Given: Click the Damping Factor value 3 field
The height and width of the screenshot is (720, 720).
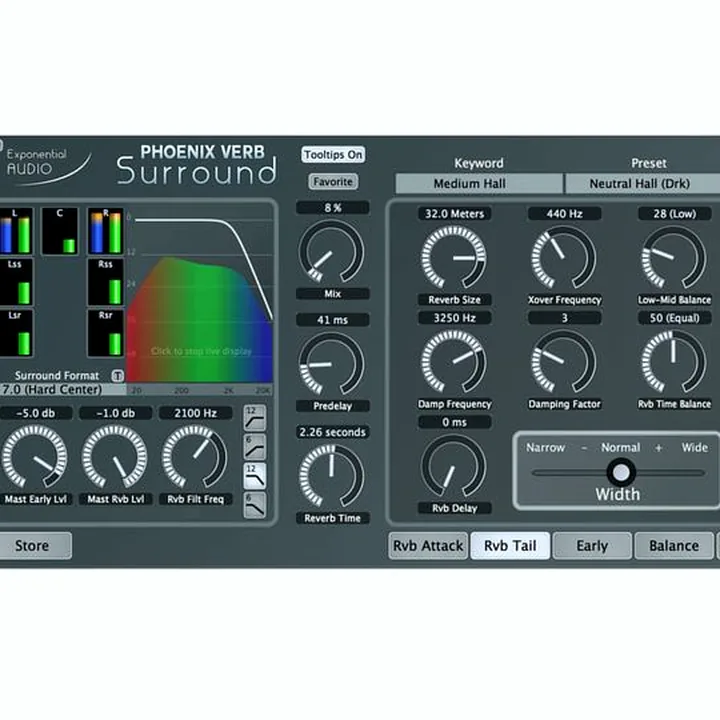Looking at the screenshot, I should pos(564,318).
